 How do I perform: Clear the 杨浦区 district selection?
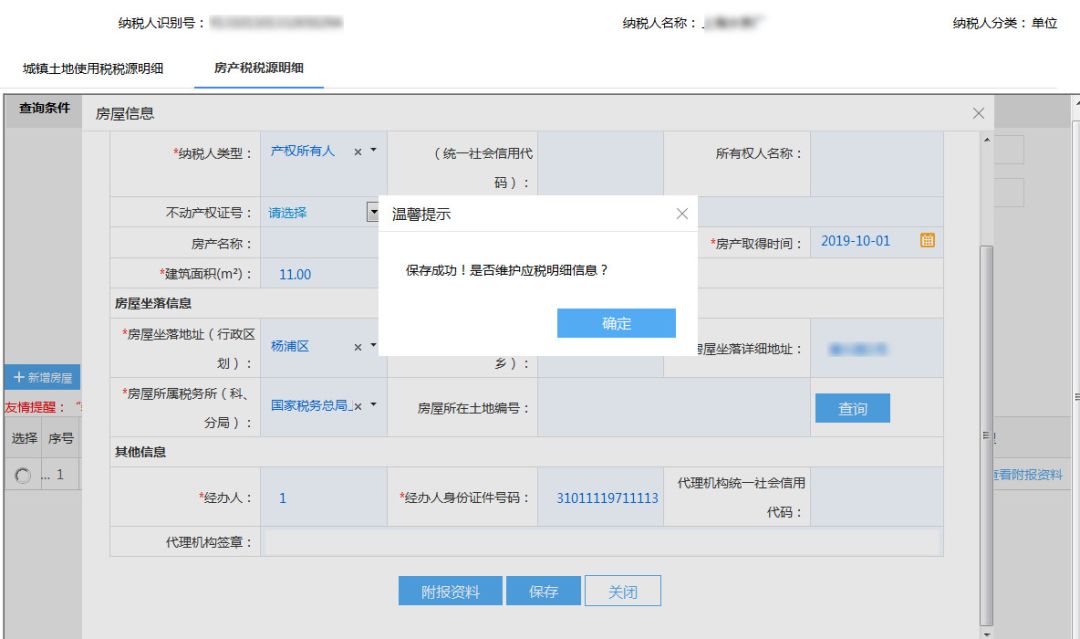click(x=358, y=346)
